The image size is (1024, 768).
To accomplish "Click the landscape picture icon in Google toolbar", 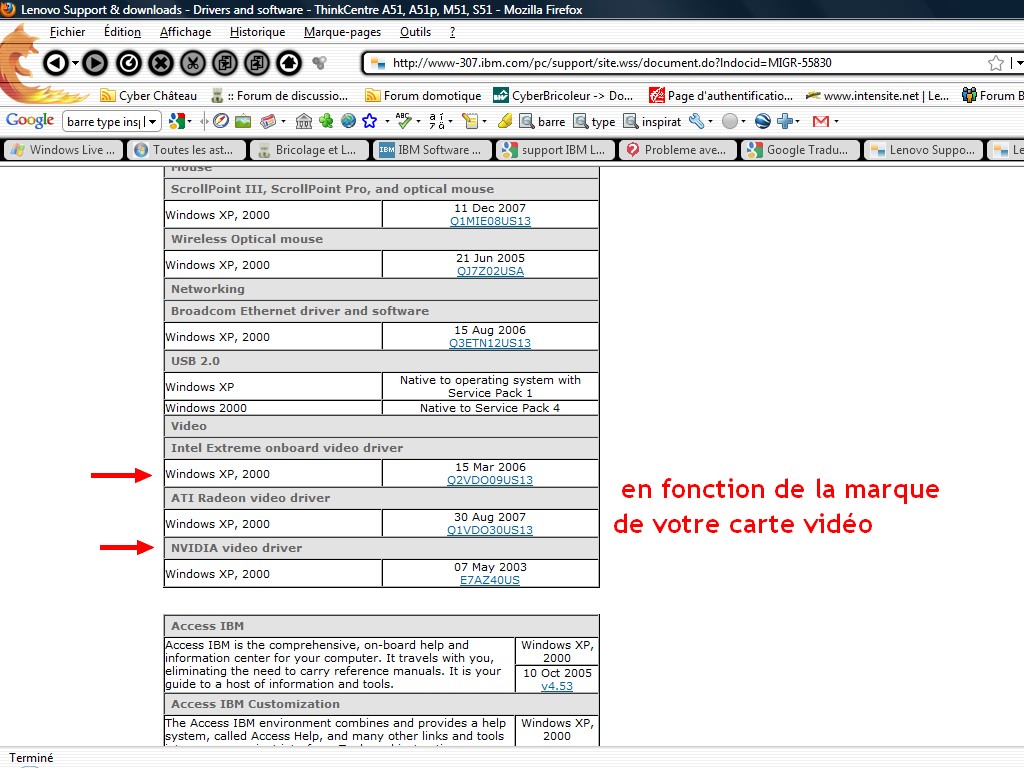I will coord(244,121).
